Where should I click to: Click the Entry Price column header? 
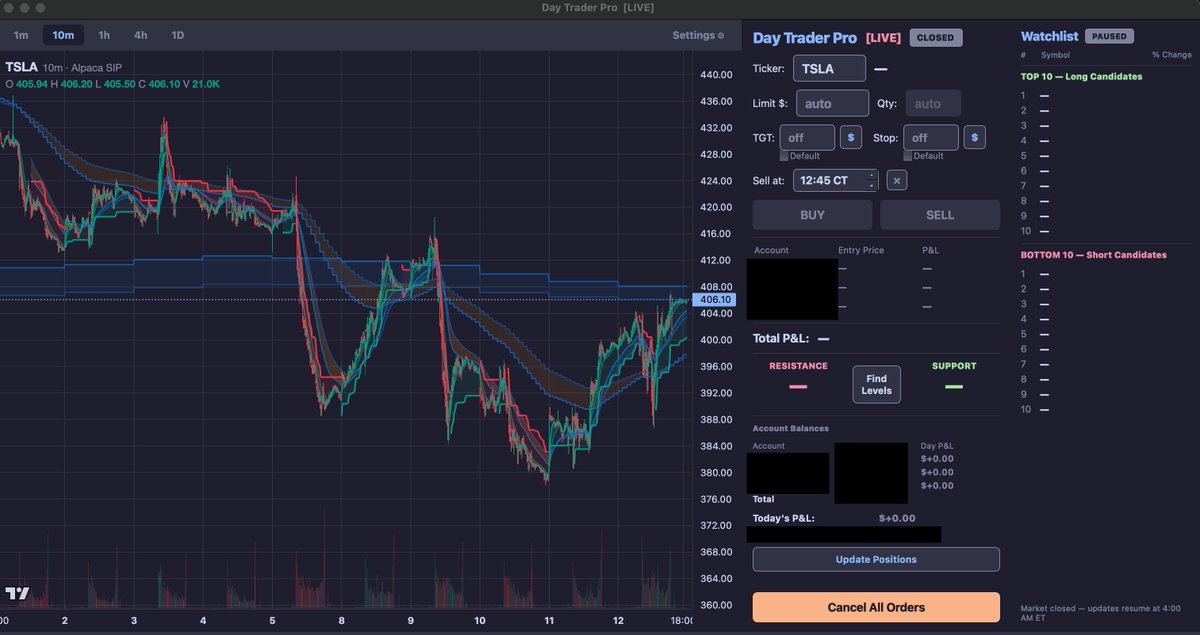point(861,250)
